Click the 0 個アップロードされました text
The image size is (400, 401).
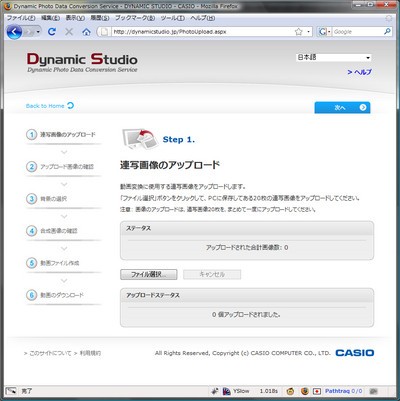click(x=246, y=314)
